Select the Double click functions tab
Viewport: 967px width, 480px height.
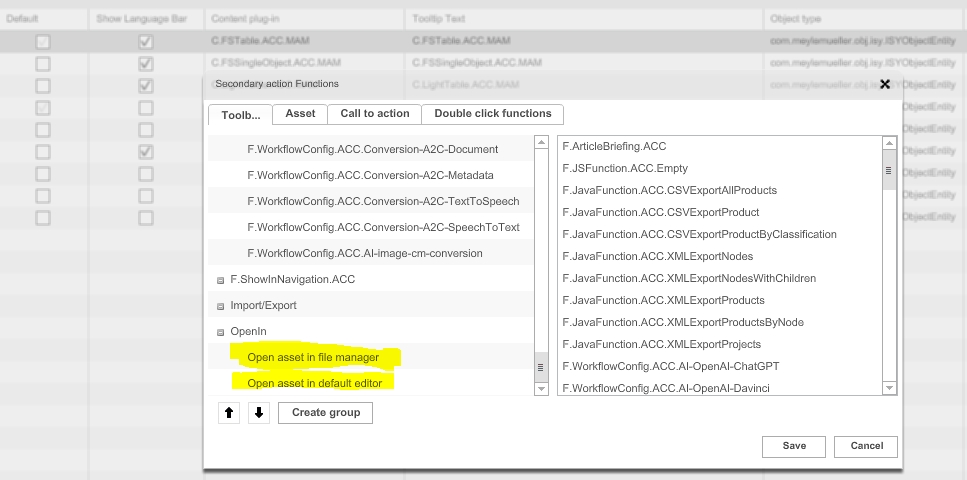click(492, 114)
